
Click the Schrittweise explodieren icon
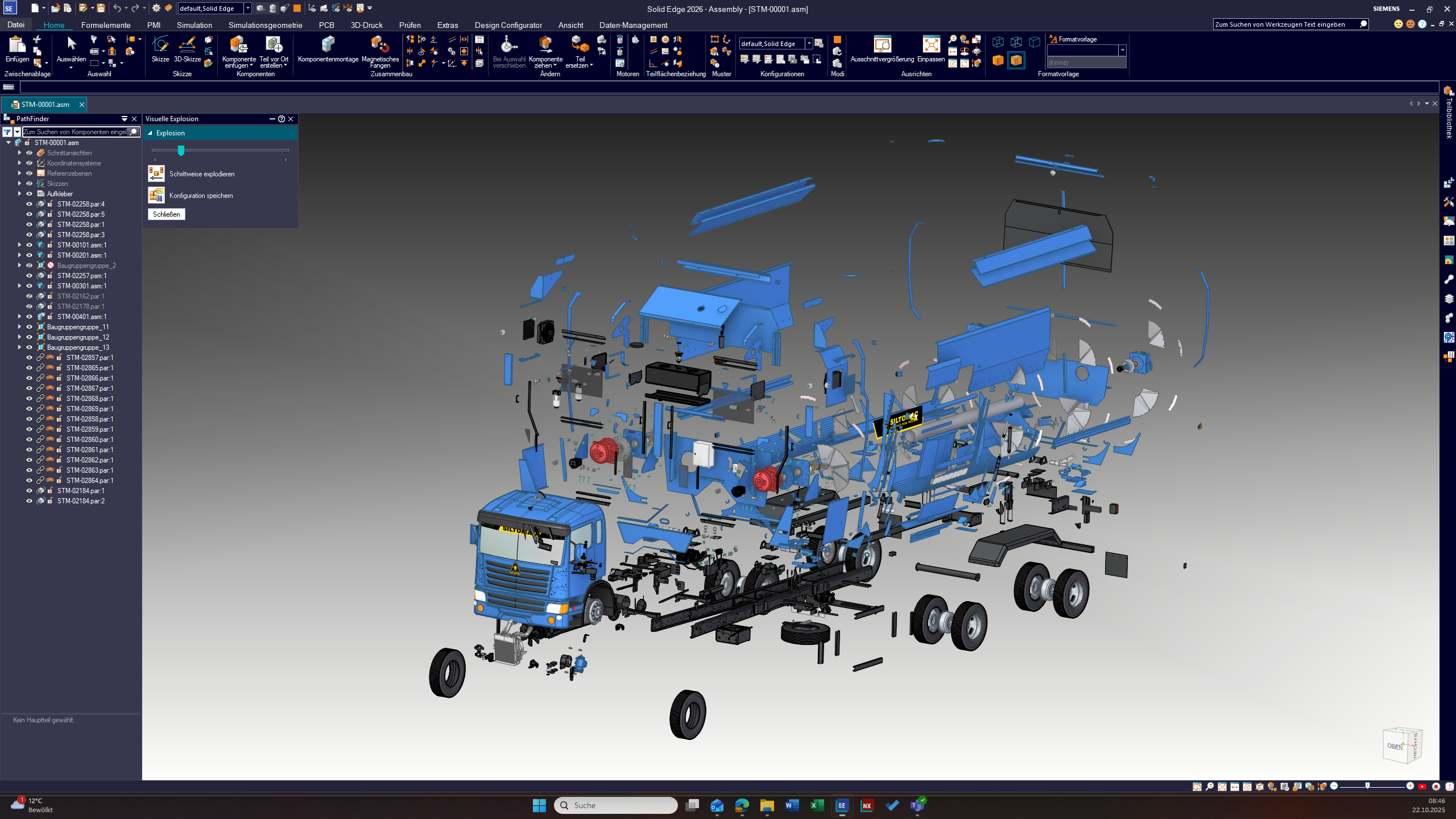coord(156,173)
